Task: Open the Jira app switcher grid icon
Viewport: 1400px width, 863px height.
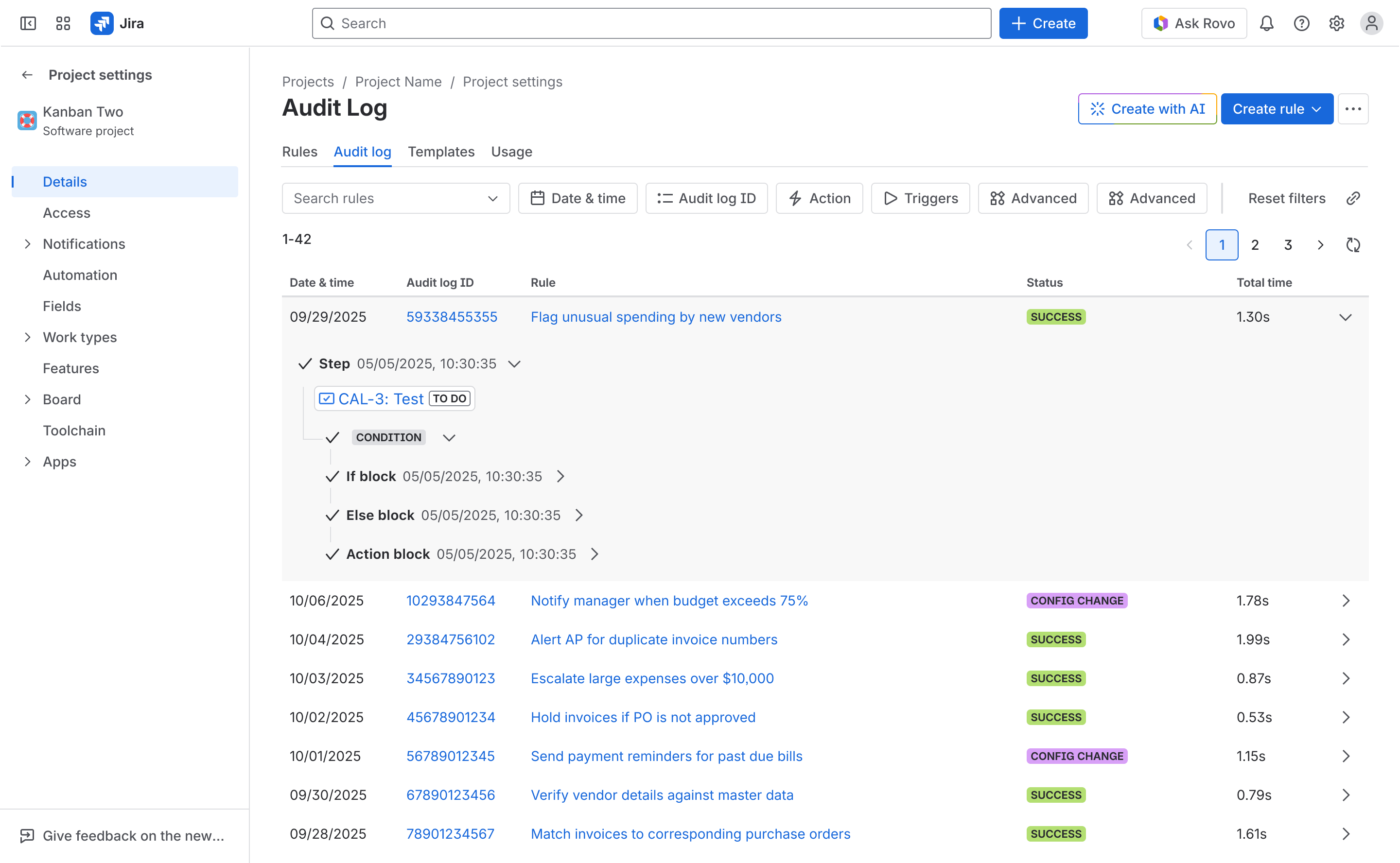Action: 63,23
